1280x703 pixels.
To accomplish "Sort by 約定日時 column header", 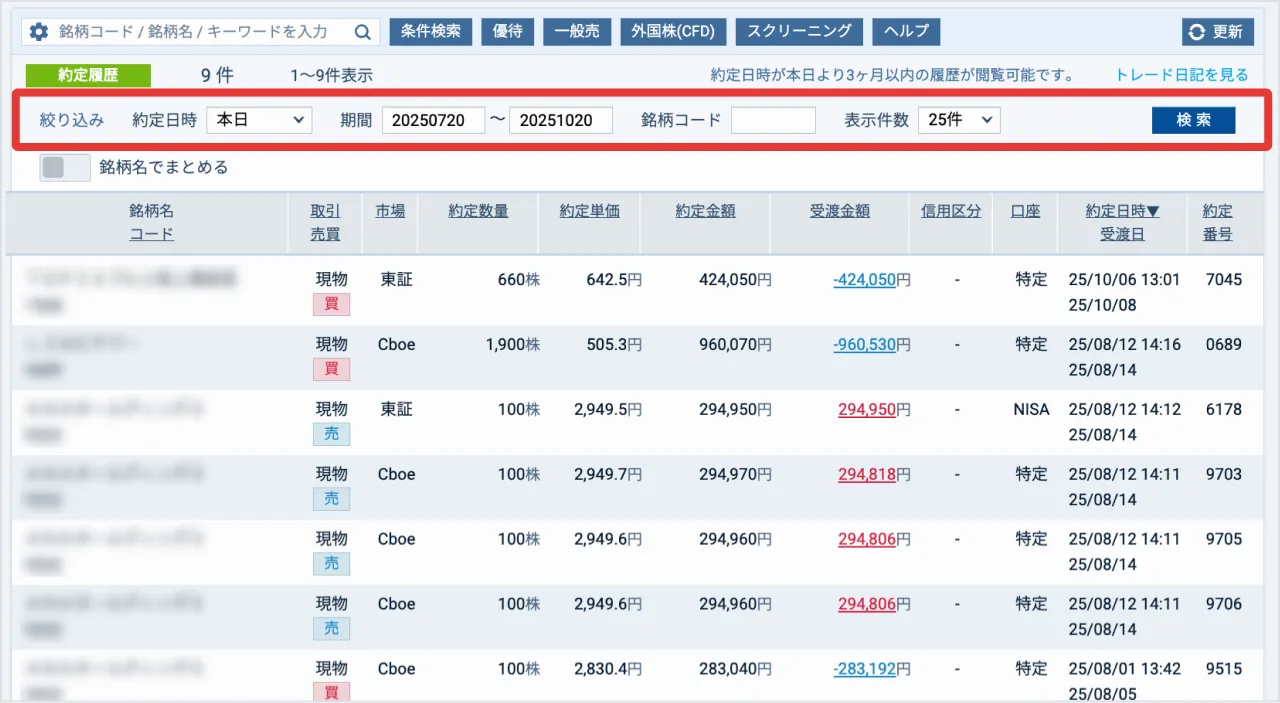I will [x=1122, y=211].
